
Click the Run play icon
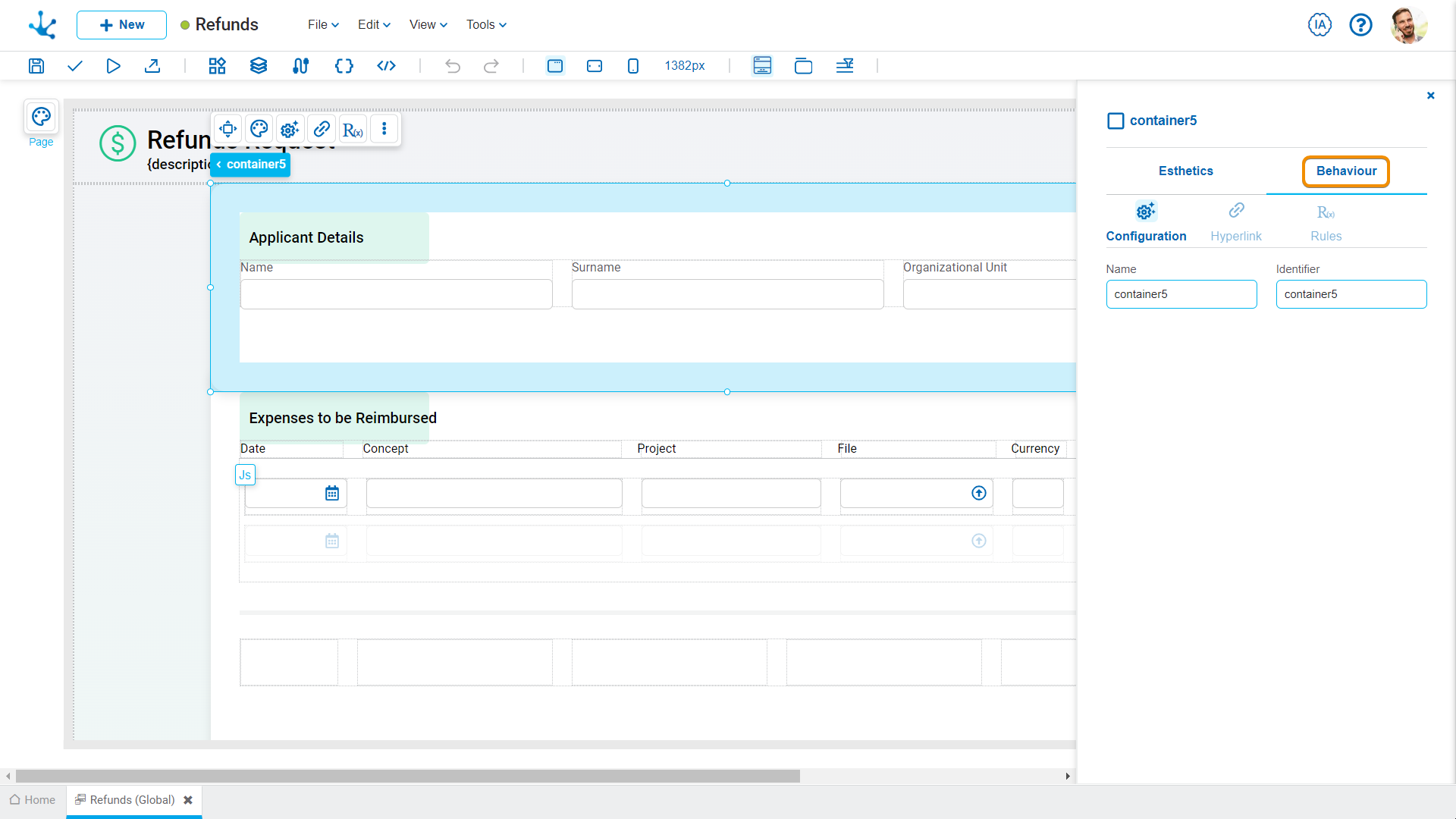(x=113, y=66)
